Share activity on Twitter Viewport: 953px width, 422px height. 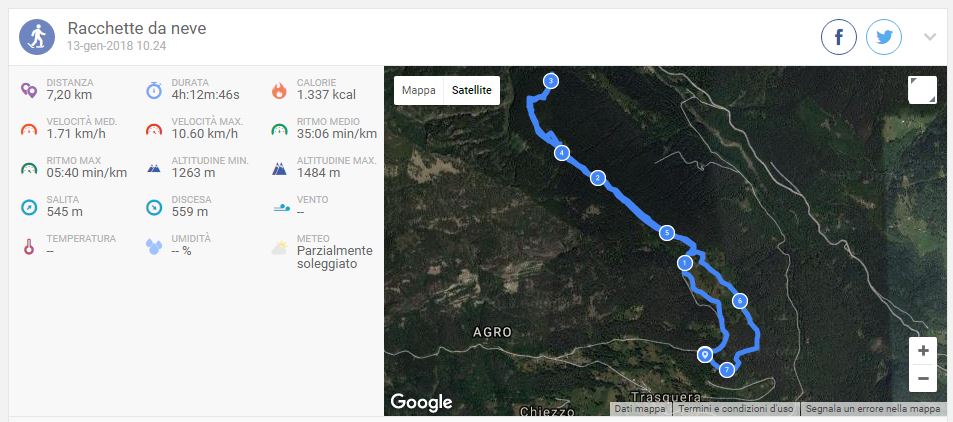tap(884, 38)
